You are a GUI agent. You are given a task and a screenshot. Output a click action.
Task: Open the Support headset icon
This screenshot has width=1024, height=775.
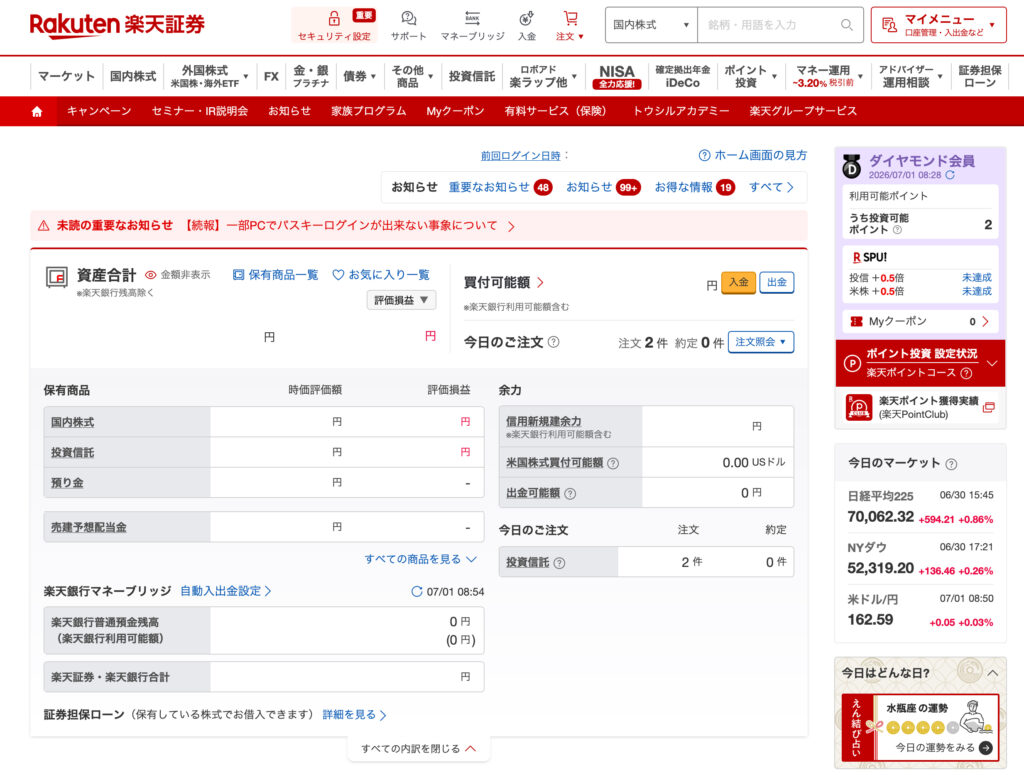[409, 18]
